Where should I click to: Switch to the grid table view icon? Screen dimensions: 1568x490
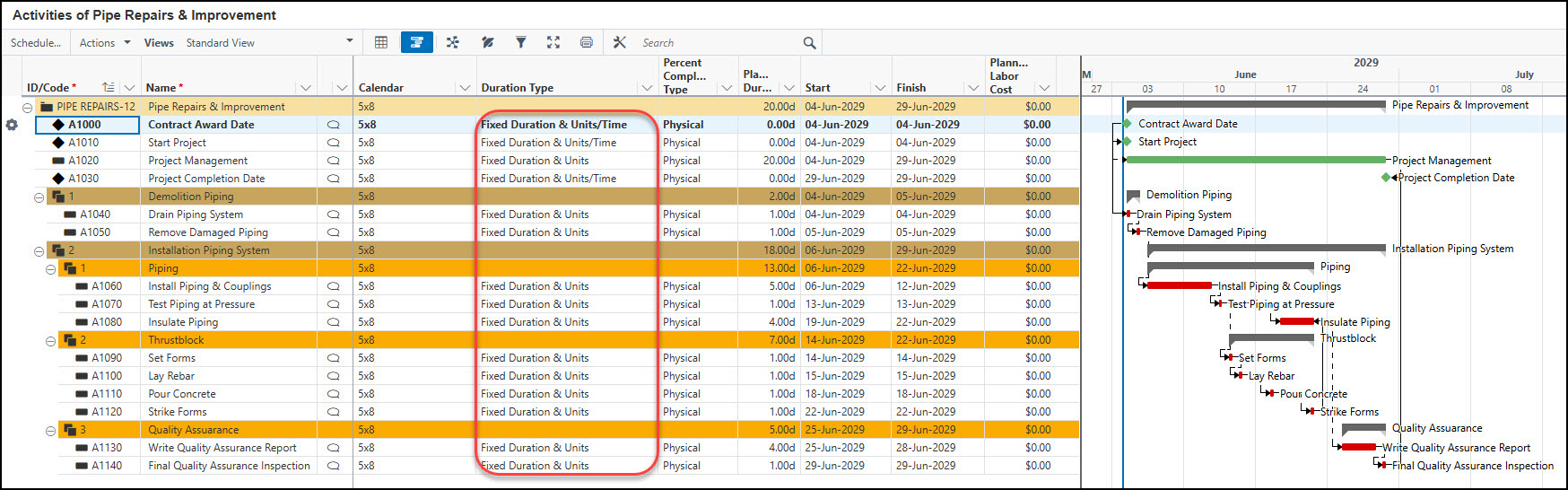(x=381, y=42)
